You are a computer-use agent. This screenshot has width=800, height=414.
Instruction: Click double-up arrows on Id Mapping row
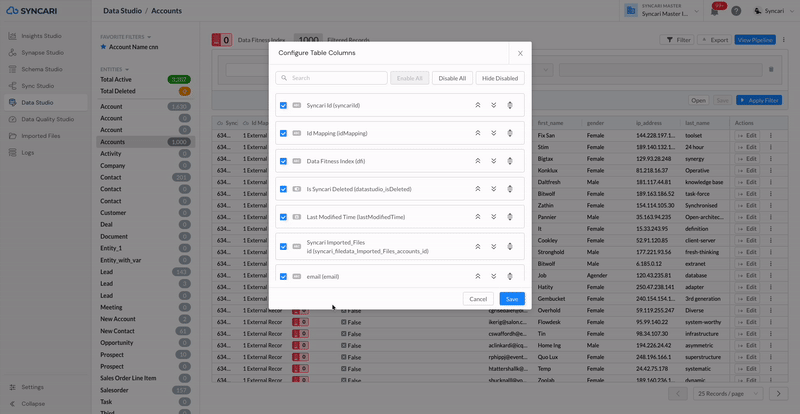point(478,133)
